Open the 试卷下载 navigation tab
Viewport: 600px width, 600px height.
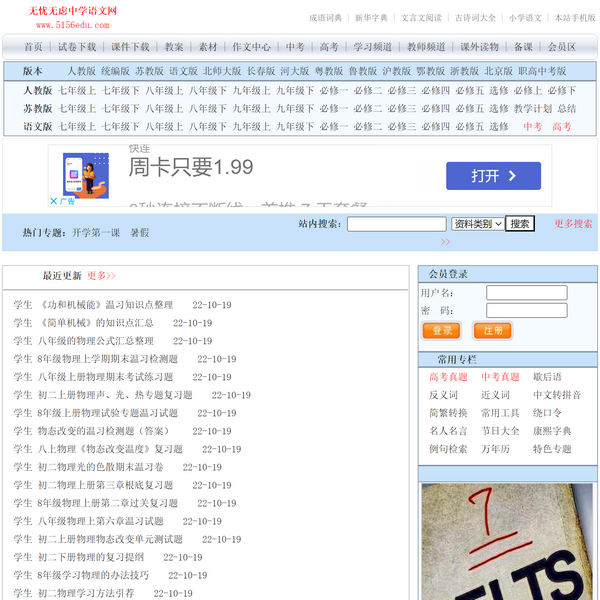tap(77, 47)
